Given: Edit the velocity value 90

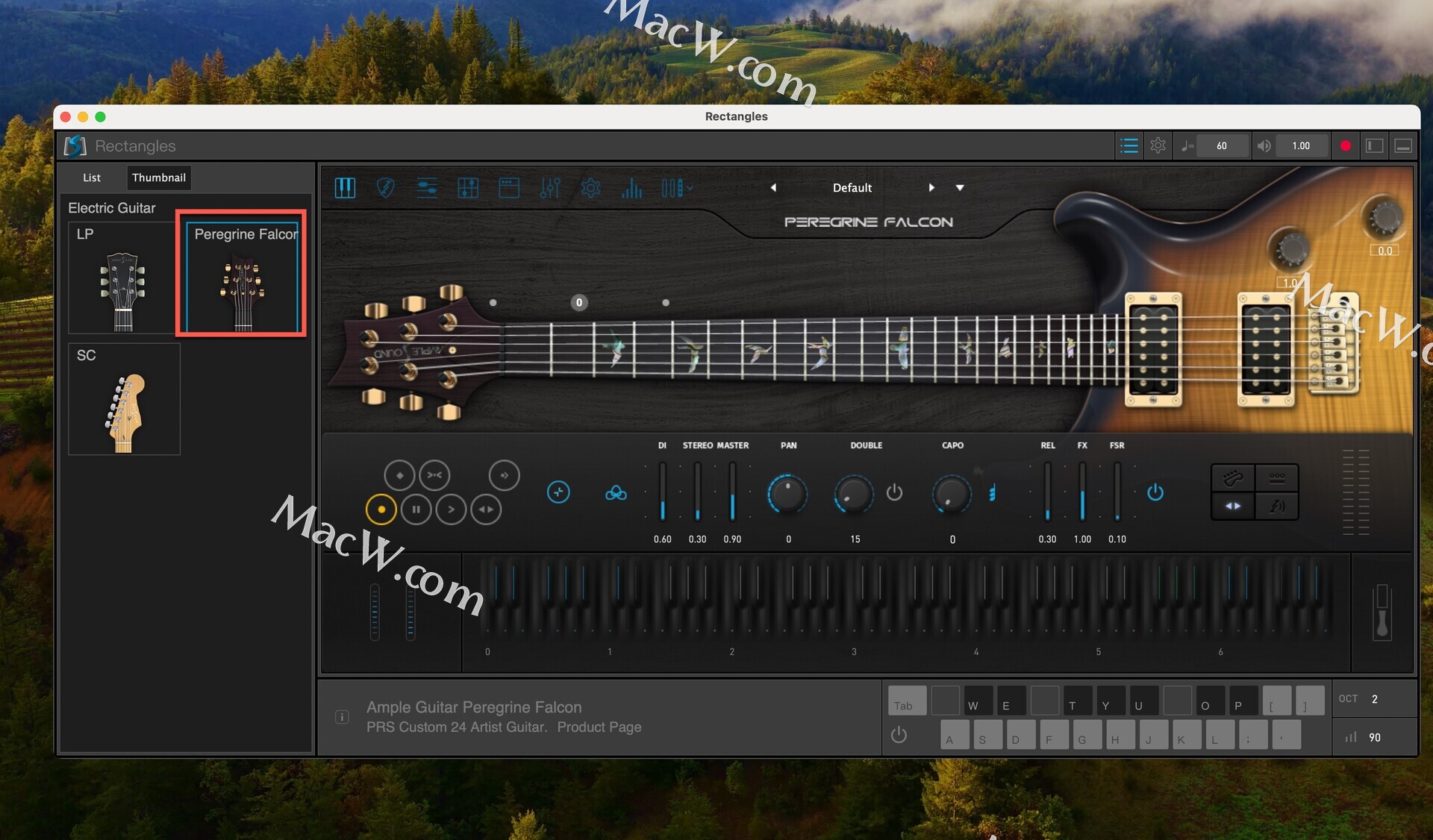Looking at the screenshot, I should click(1374, 737).
